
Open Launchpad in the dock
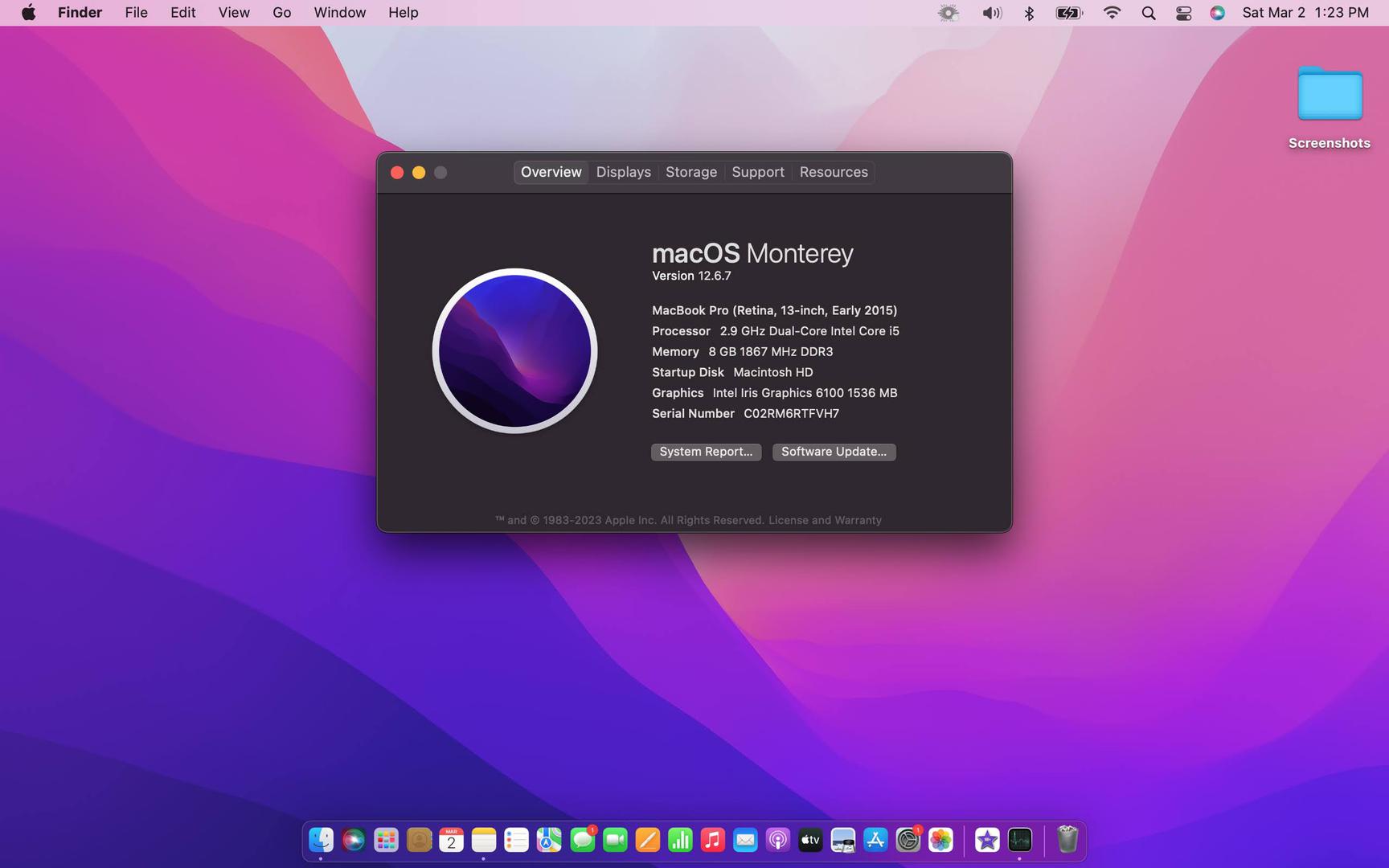(x=386, y=841)
